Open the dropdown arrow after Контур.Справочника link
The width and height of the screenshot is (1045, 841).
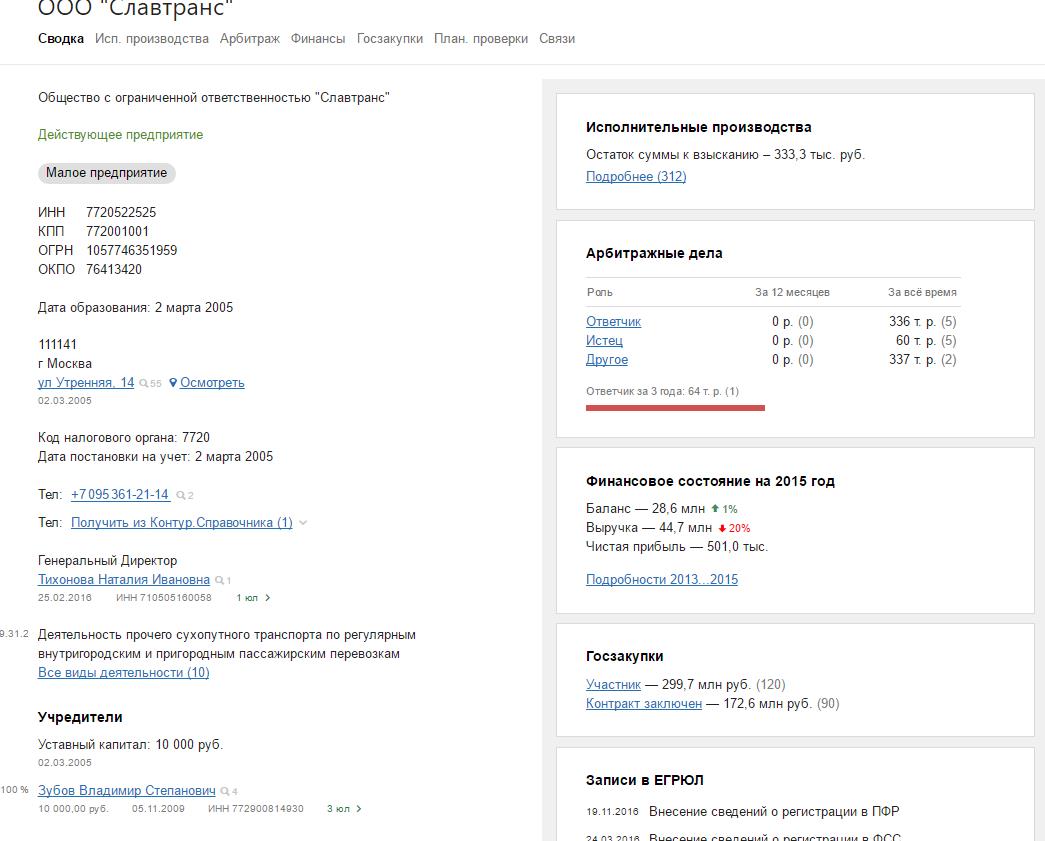pyautogui.click(x=303, y=523)
